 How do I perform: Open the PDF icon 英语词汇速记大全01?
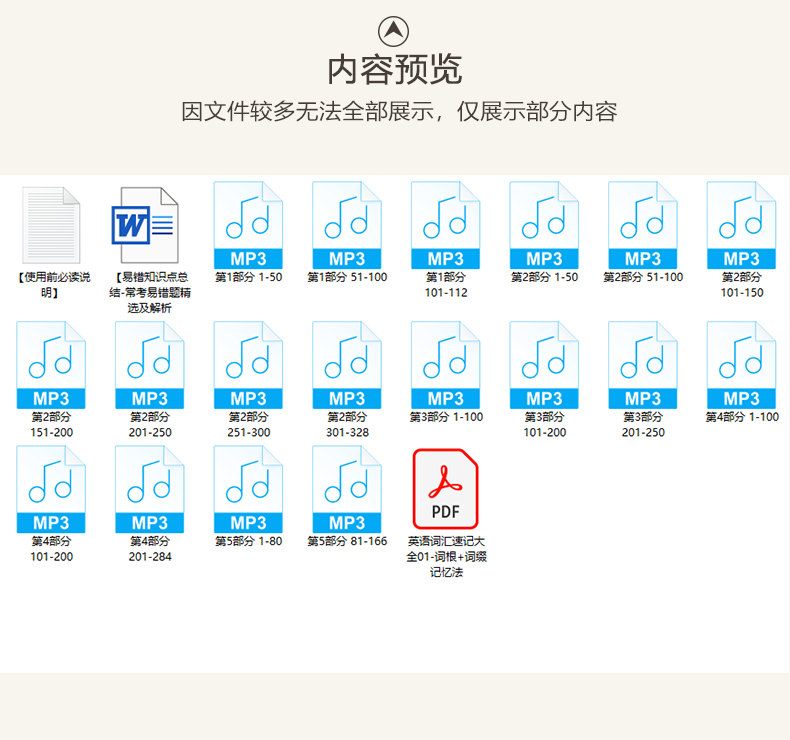point(445,489)
